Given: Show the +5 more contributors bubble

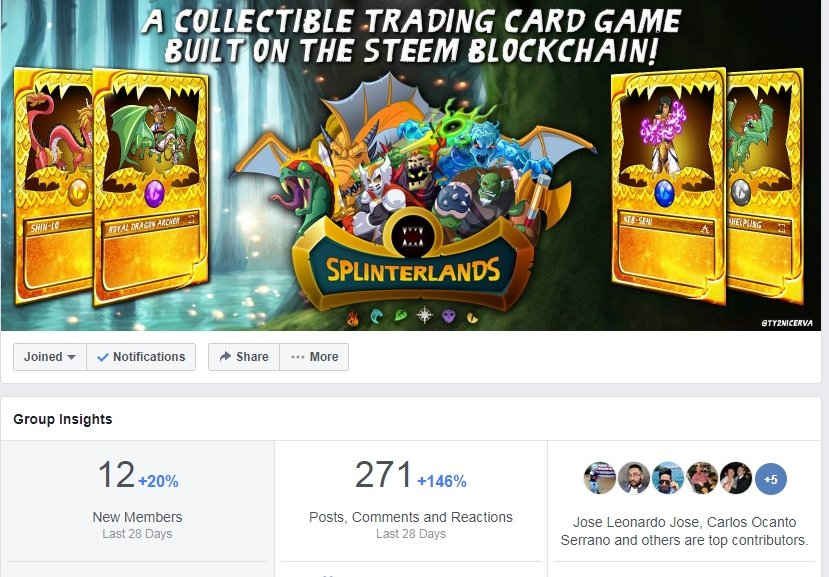Looking at the screenshot, I should tap(771, 479).
